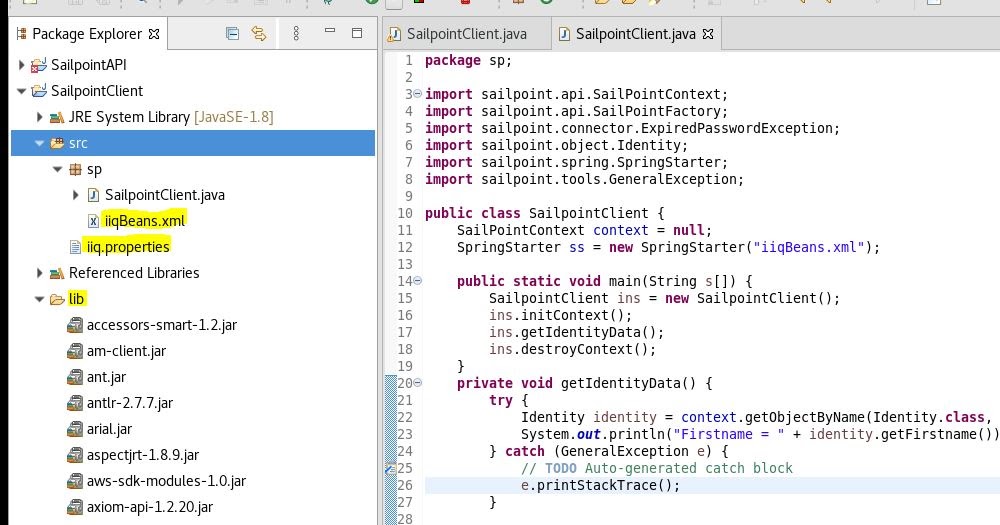The width and height of the screenshot is (1000, 525).
Task: Expand the JRE System Library node
Action: [x=39, y=117]
